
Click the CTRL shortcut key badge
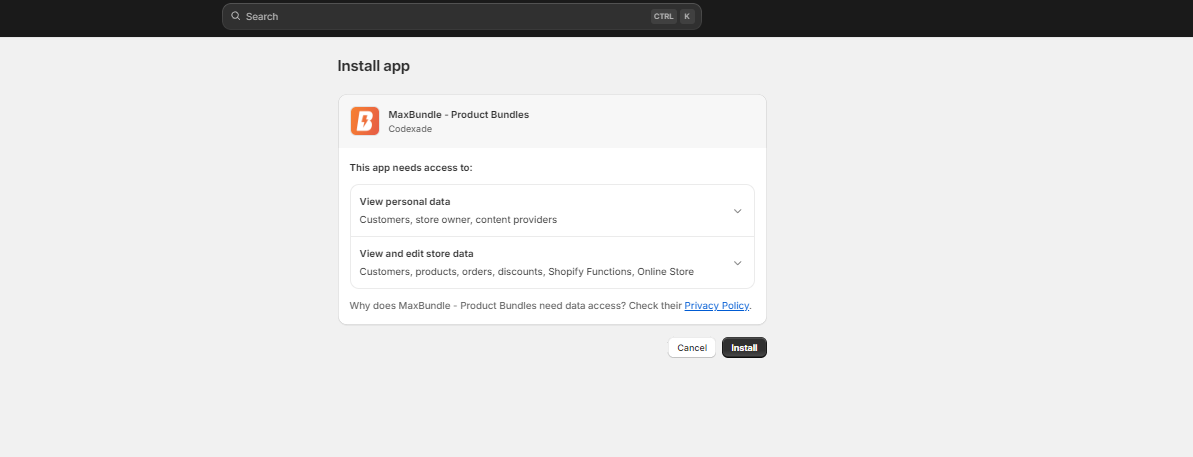(664, 16)
